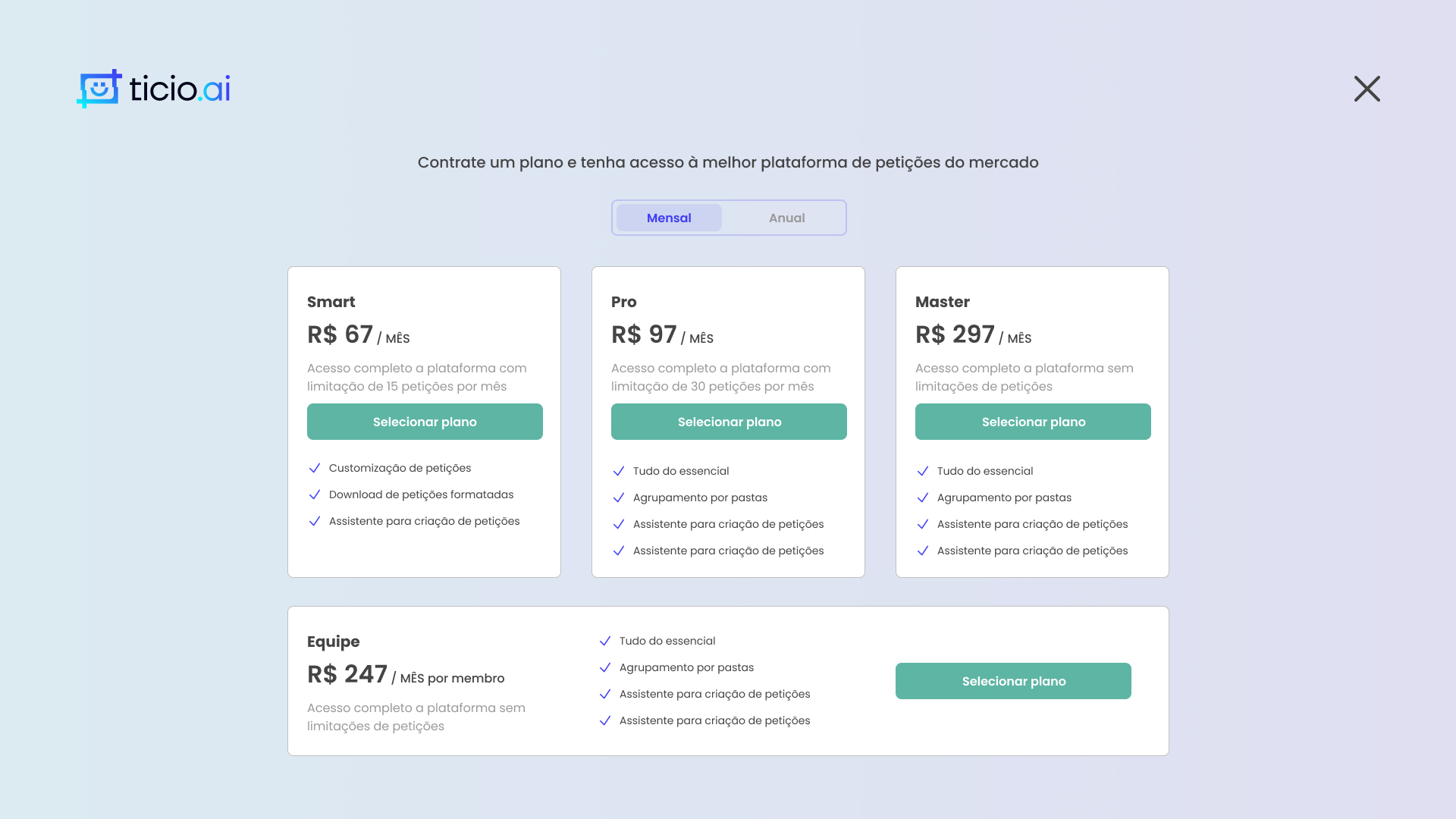Click checkmark next to Master's Agrupamento por pastas

pyautogui.click(x=923, y=497)
